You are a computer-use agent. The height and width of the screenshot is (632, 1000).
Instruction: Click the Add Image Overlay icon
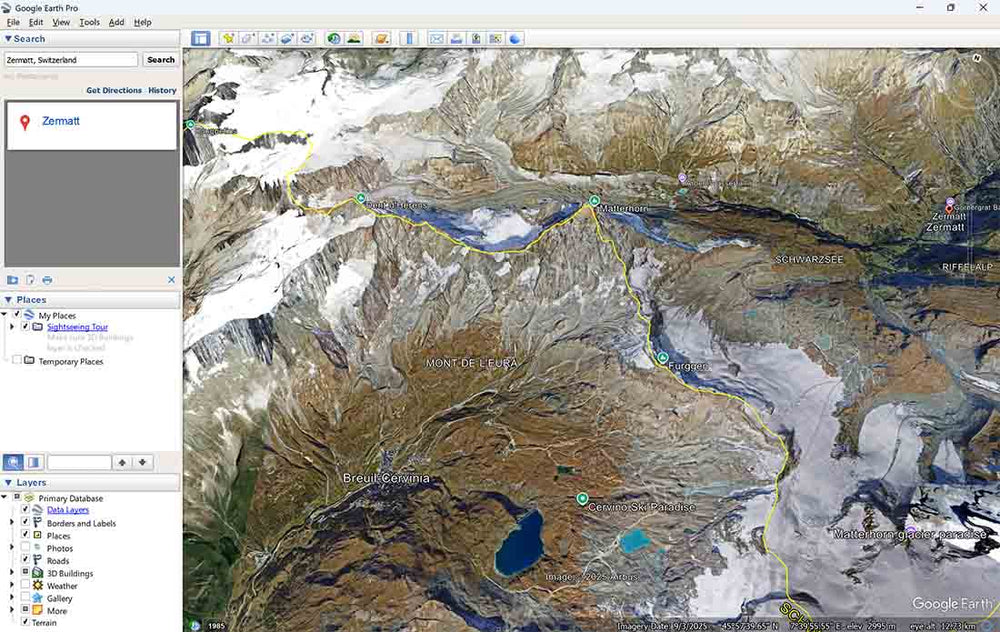point(287,38)
